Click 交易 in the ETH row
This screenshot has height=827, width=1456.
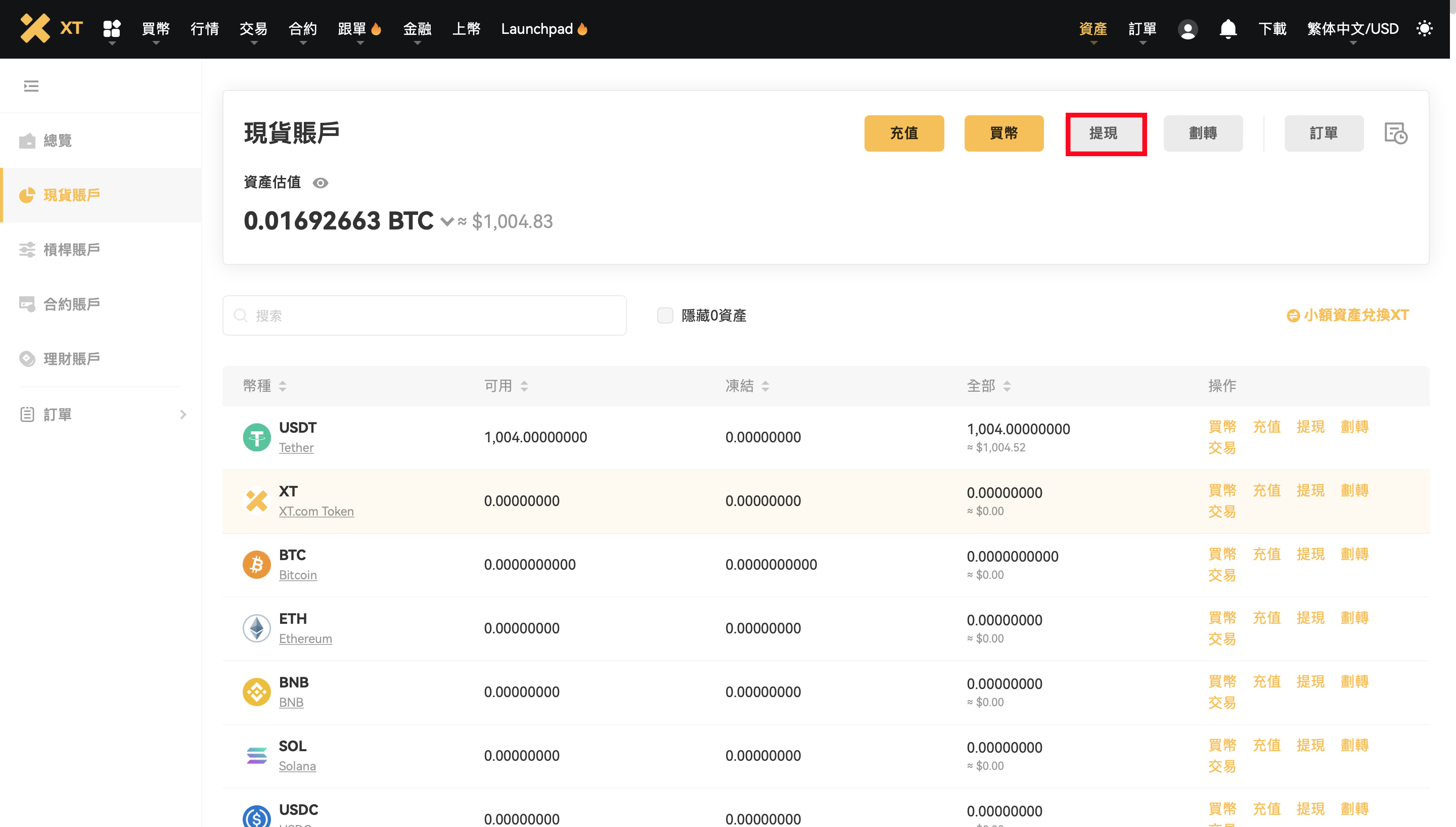pyautogui.click(x=1222, y=639)
